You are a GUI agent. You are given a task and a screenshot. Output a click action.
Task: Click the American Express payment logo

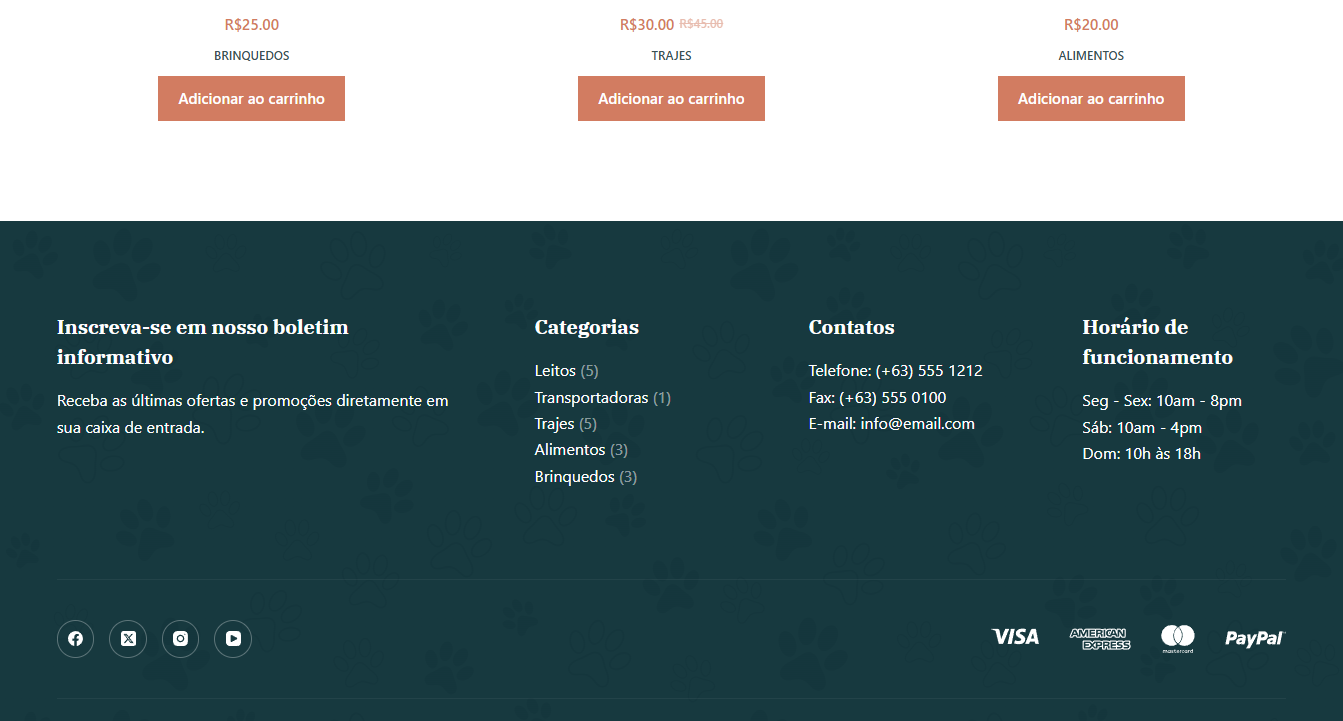tap(1099, 639)
